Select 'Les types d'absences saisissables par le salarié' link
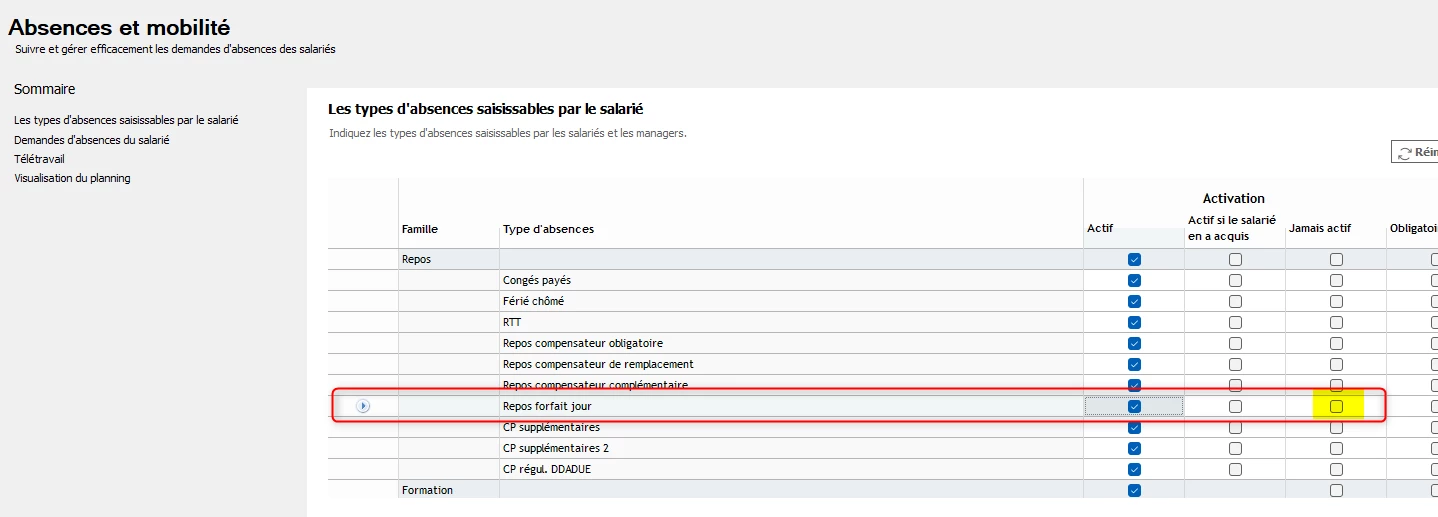 tap(126, 120)
